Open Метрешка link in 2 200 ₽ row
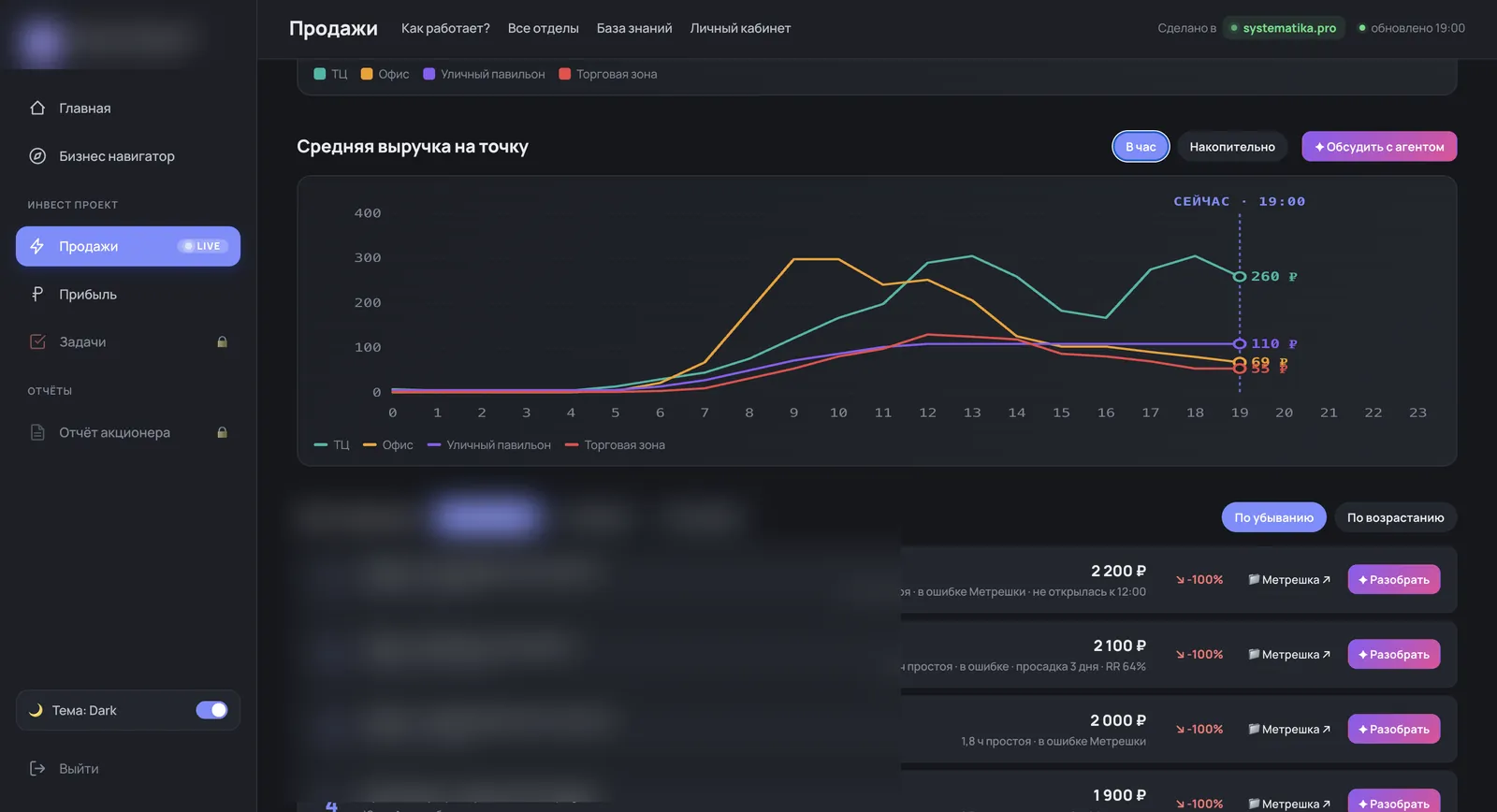This screenshot has width=1497, height=812. (x=1289, y=580)
